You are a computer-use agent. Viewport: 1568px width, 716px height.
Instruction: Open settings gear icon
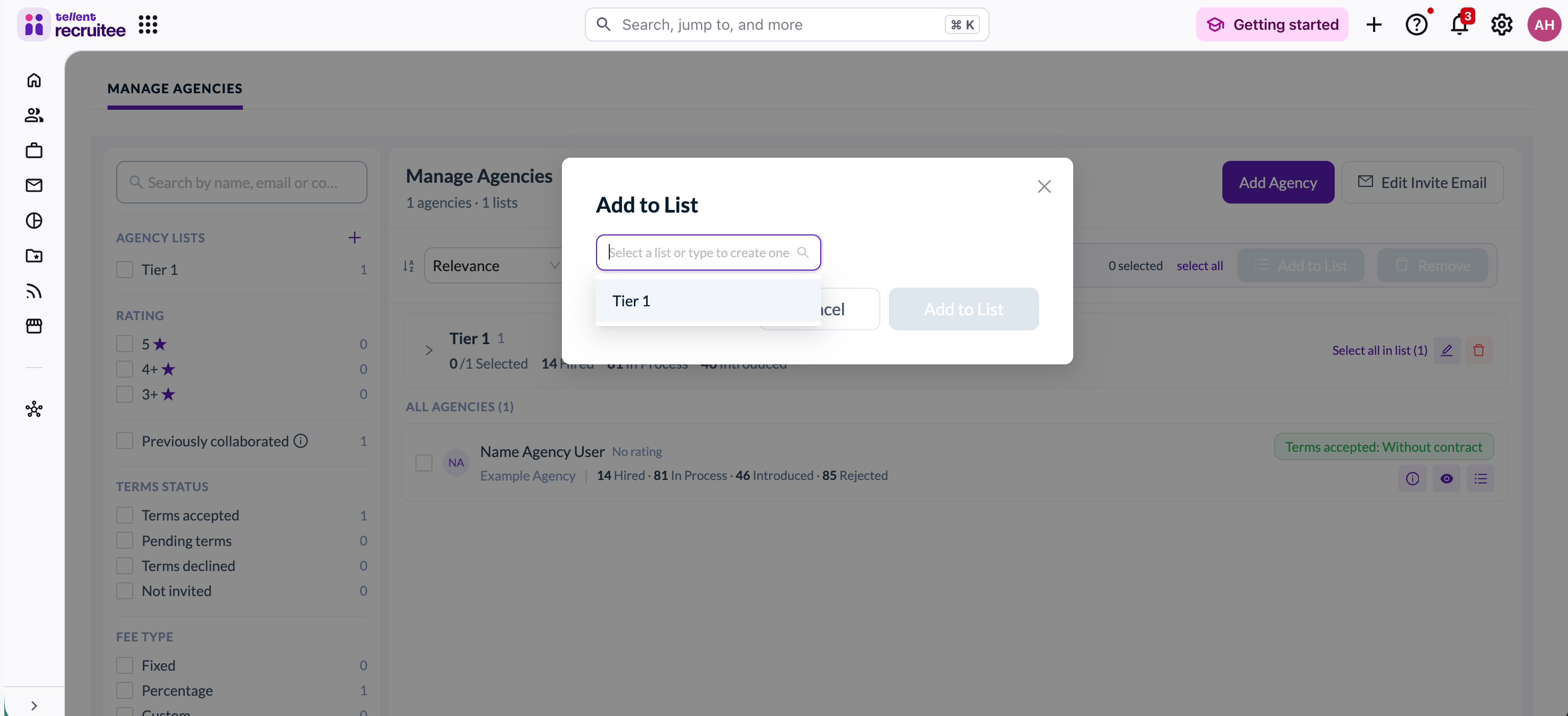(x=1501, y=25)
